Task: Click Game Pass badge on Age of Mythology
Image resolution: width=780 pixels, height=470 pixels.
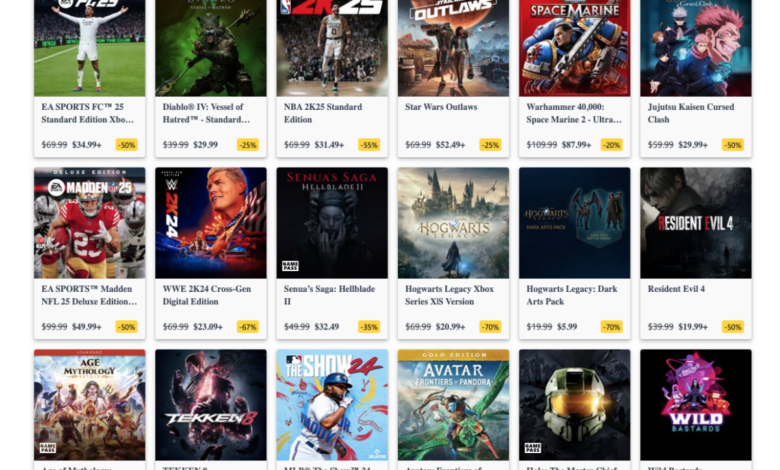Action: click(48, 448)
